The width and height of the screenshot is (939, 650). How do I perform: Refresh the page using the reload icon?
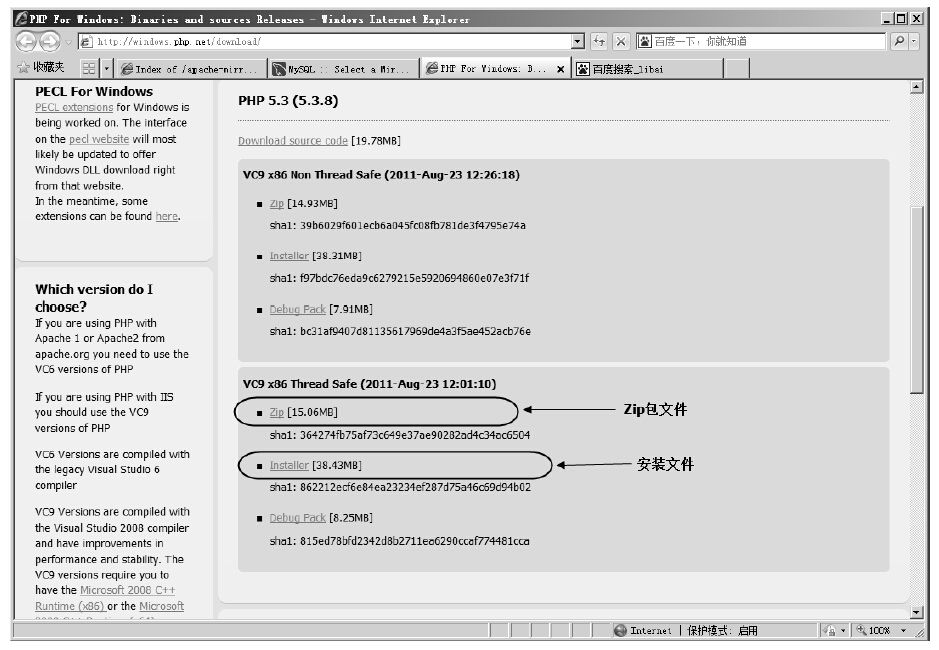tap(599, 41)
